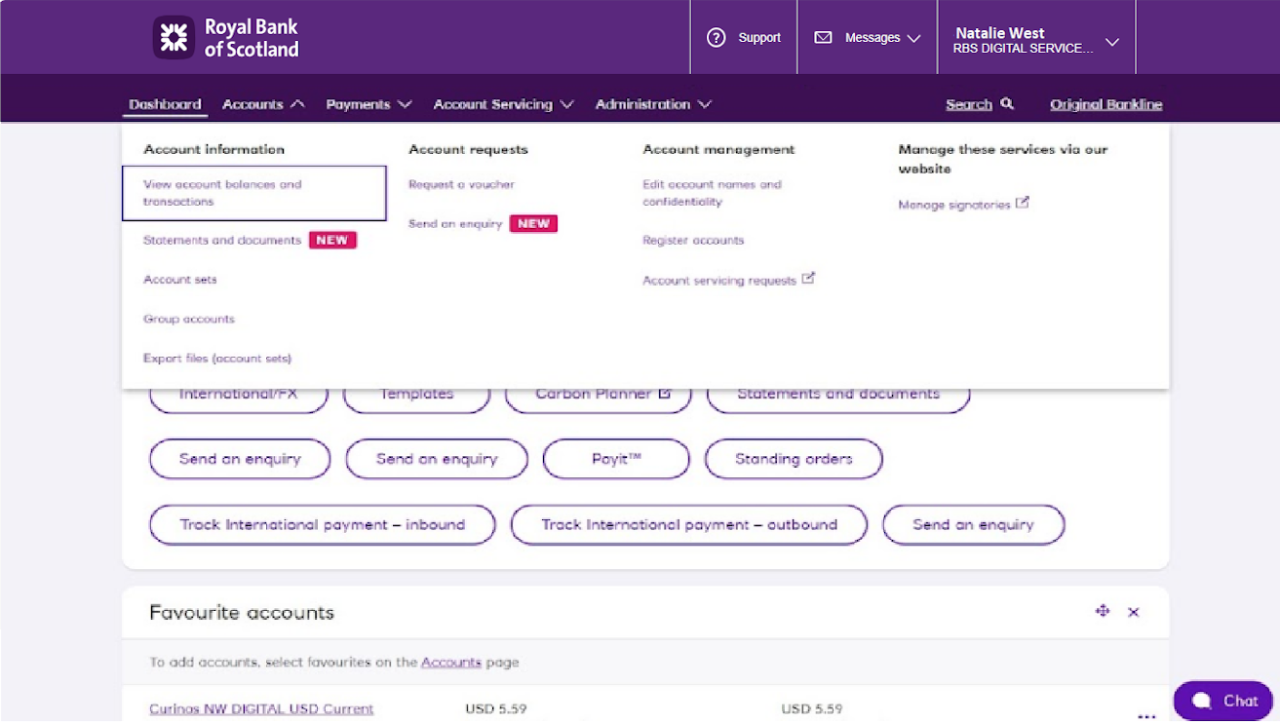Open Support via the question mark icon
The image size is (1280, 723).
click(x=717, y=37)
